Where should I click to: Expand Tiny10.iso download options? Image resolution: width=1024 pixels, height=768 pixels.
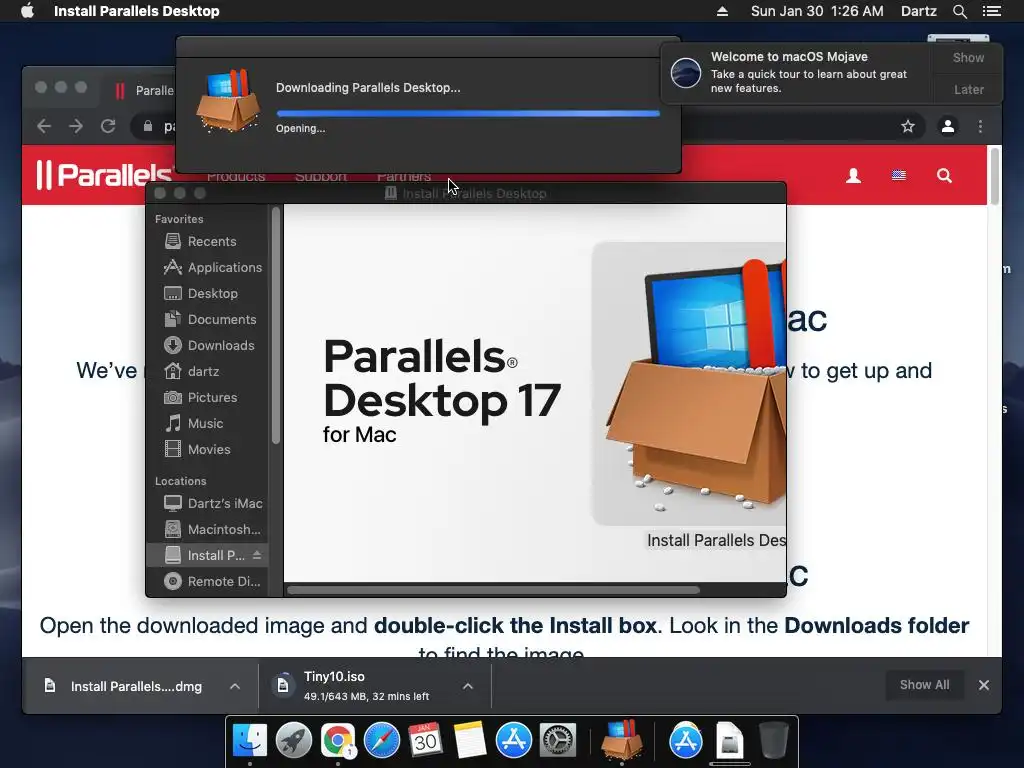point(468,686)
